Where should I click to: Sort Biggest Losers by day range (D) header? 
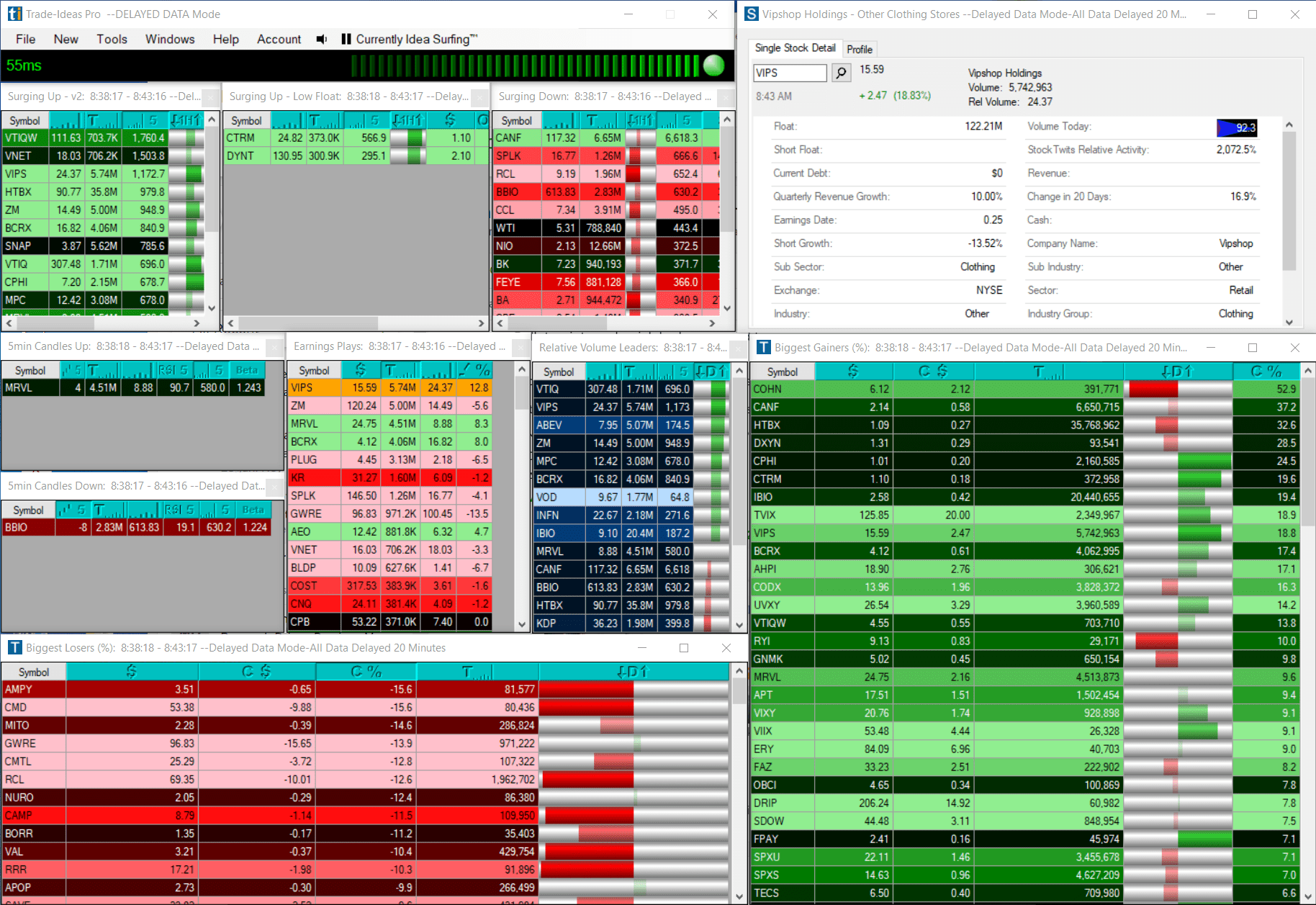pos(634,672)
